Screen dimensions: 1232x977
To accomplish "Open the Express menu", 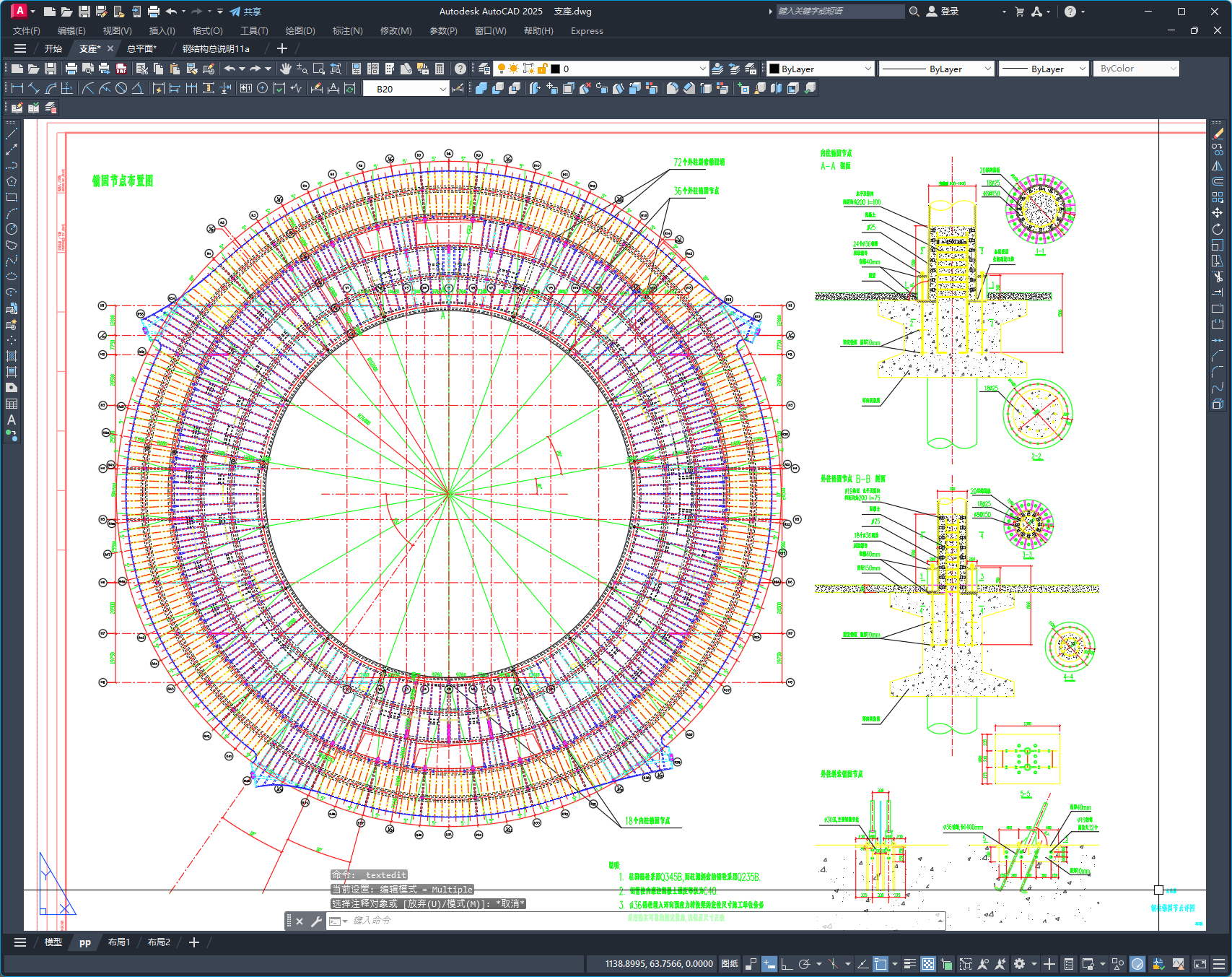I will (587, 31).
